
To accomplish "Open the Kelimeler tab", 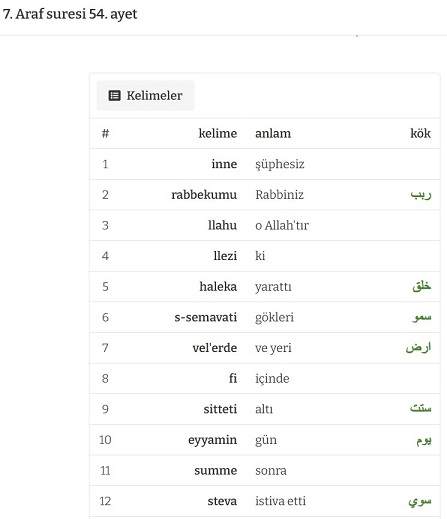I will (145, 96).
